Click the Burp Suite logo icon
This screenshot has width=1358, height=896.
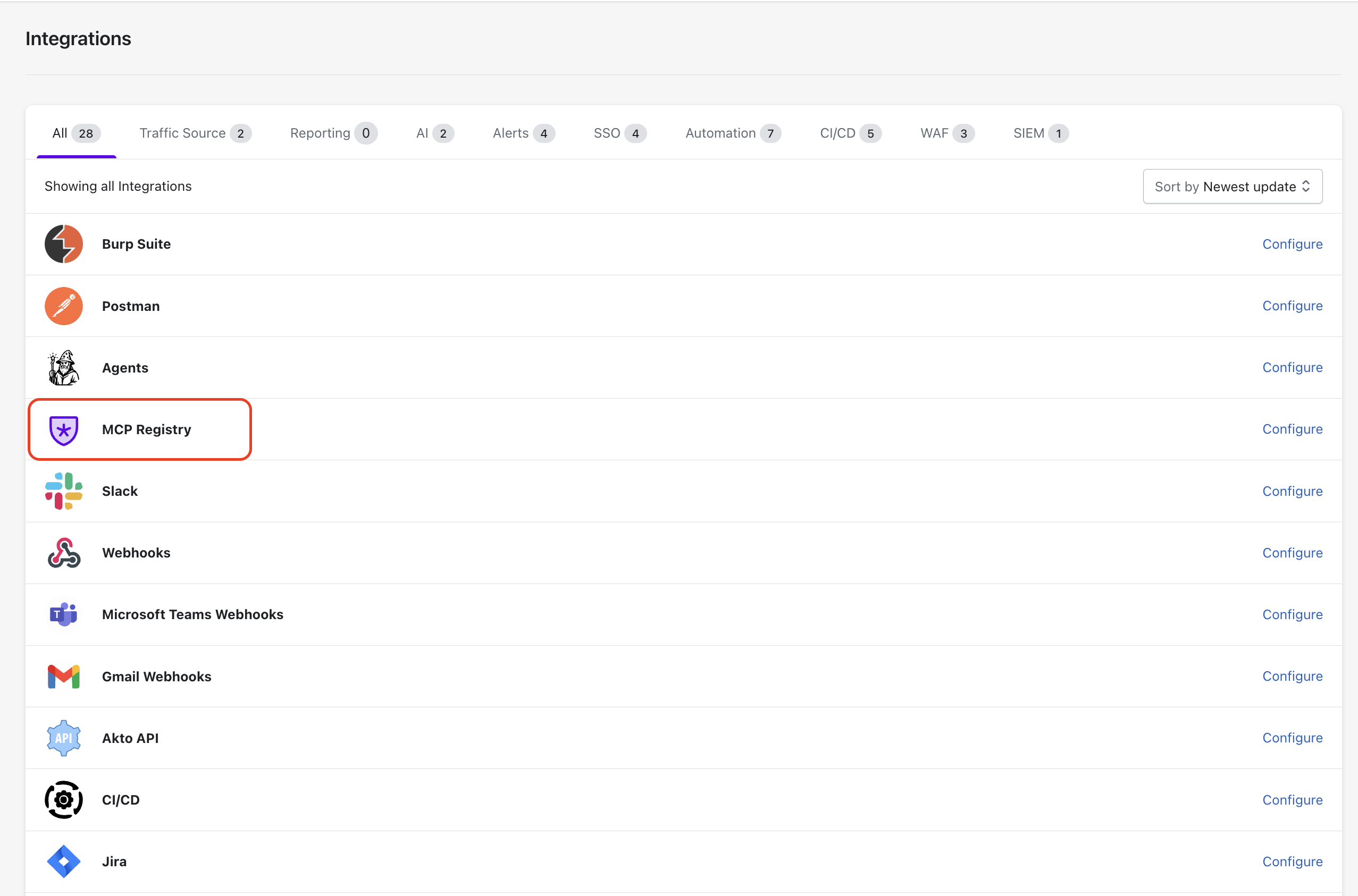click(63, 244)
